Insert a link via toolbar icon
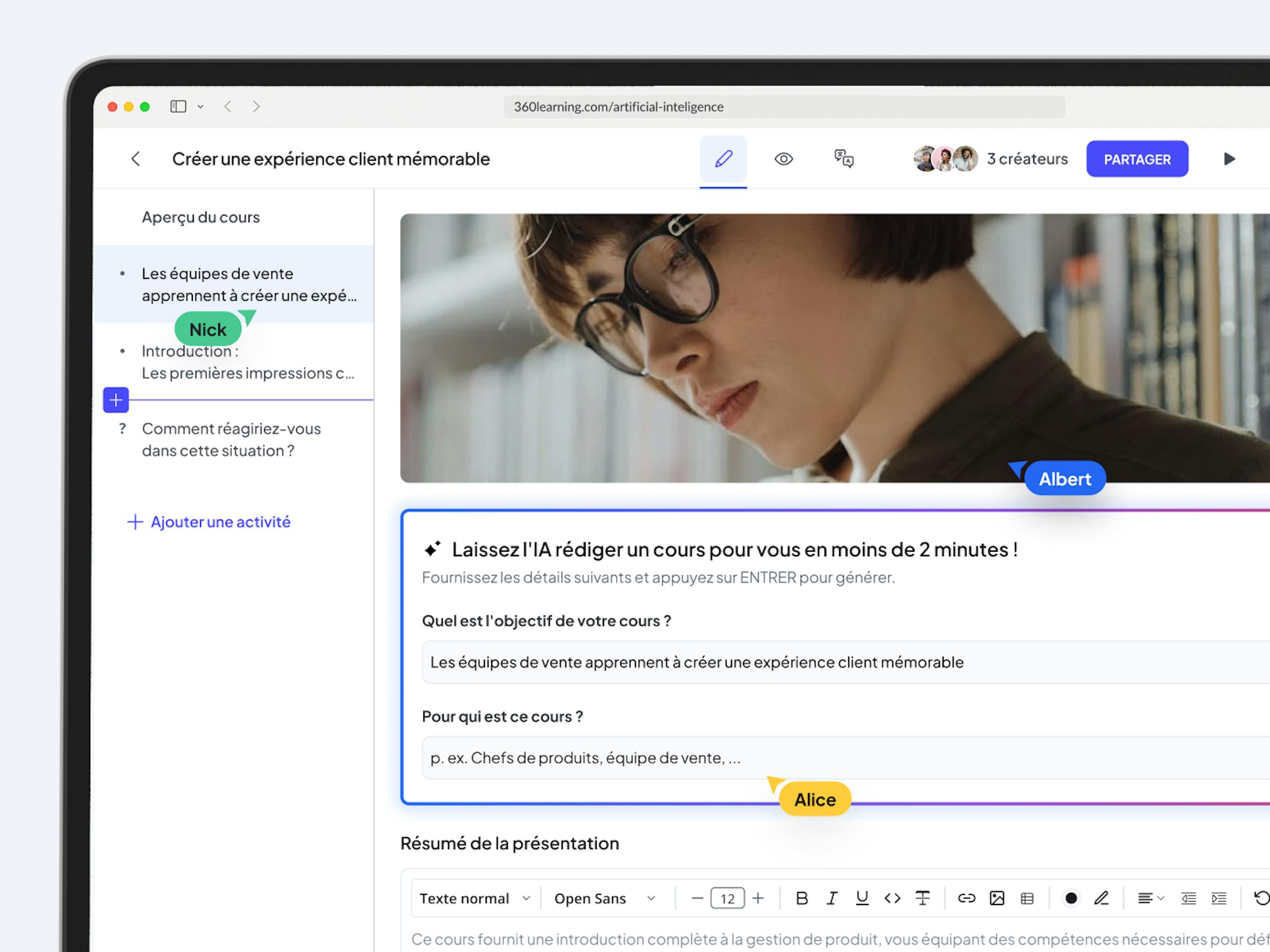The height and width of the screenshot is (952, 1270). (x=967, y=898)
